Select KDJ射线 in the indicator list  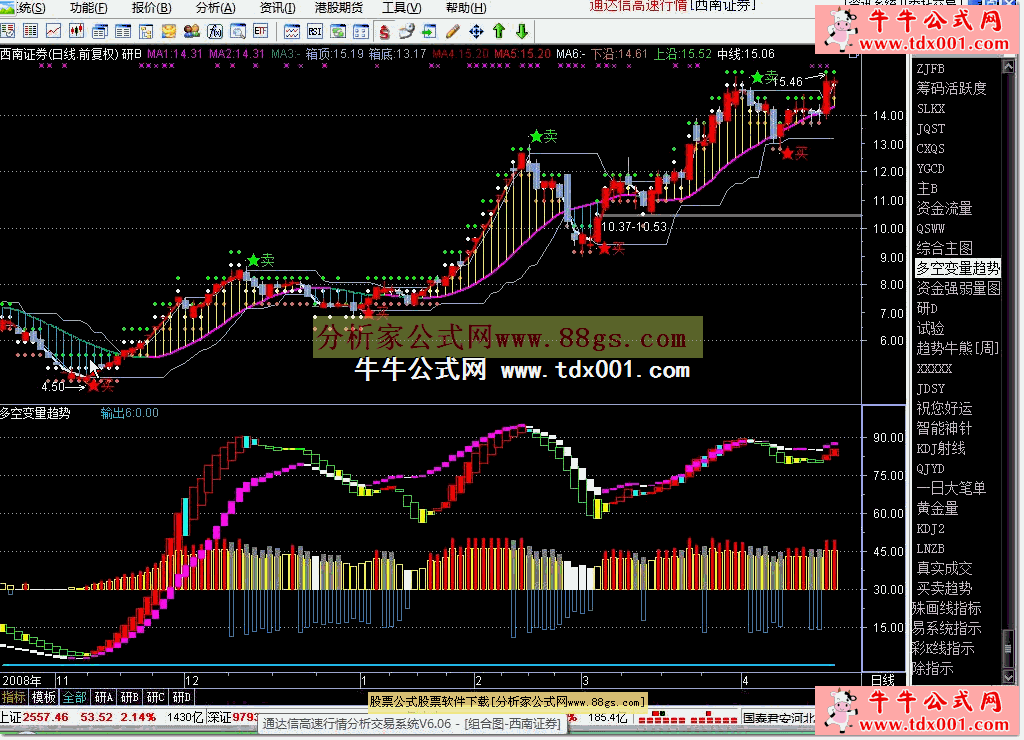tap(941, 449)
